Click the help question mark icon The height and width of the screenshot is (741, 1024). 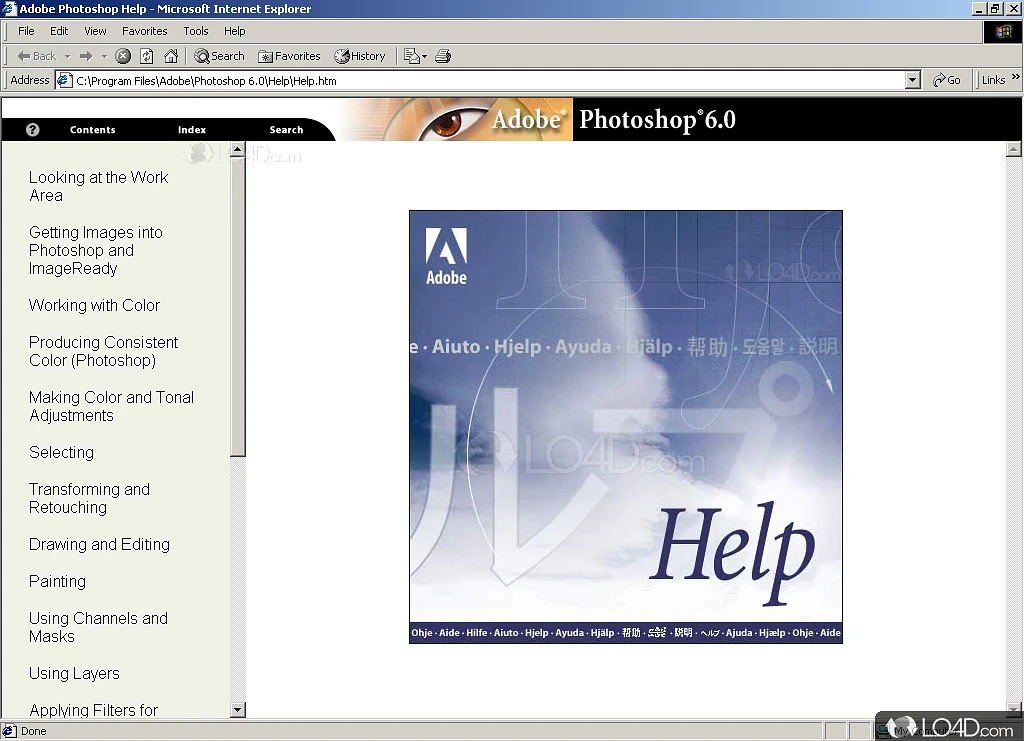32,130
